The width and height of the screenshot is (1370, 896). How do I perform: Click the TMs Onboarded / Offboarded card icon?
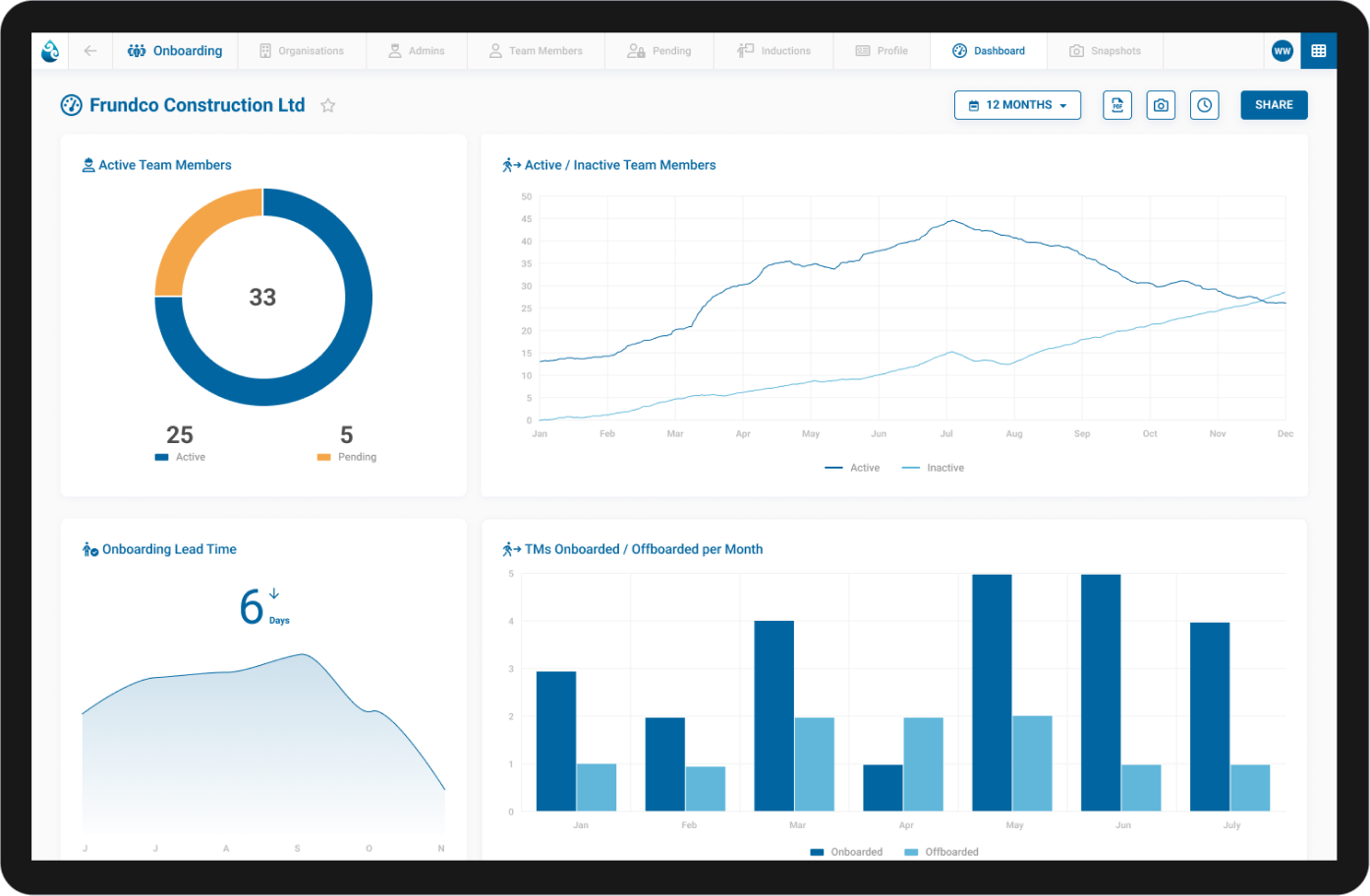click(x=507, y=549)
